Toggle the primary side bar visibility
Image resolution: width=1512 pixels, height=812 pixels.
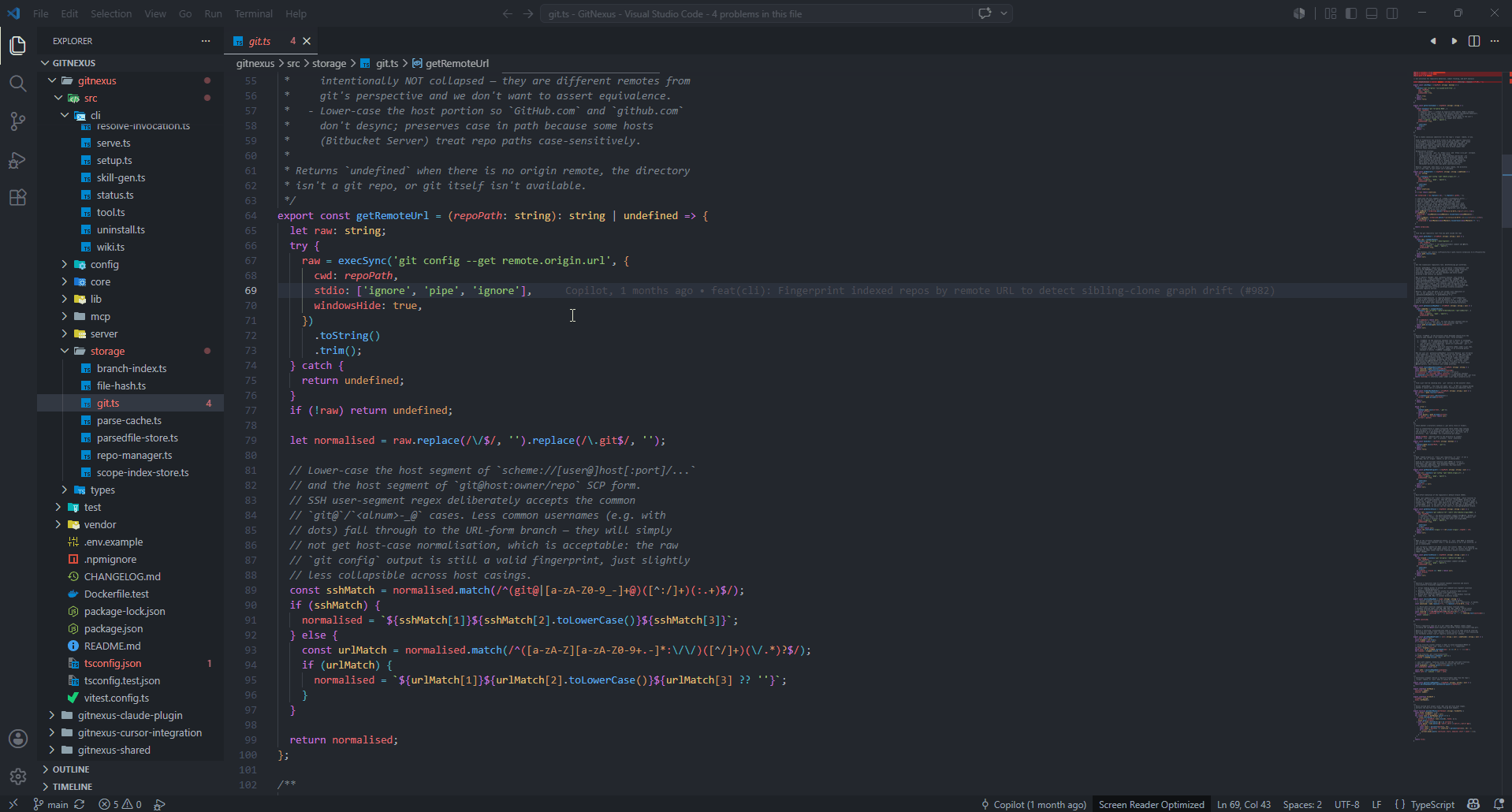point(1351,13)
